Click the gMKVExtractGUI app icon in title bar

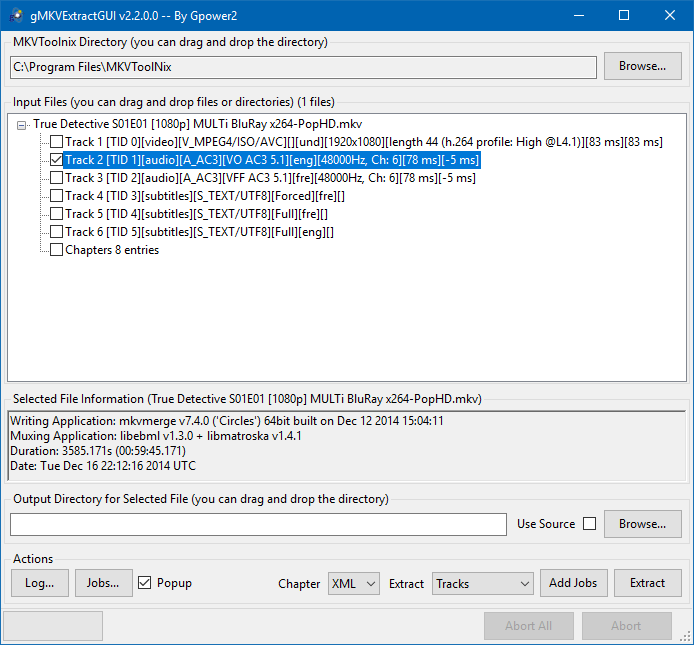pyautogui.click(x=16, y=15)
